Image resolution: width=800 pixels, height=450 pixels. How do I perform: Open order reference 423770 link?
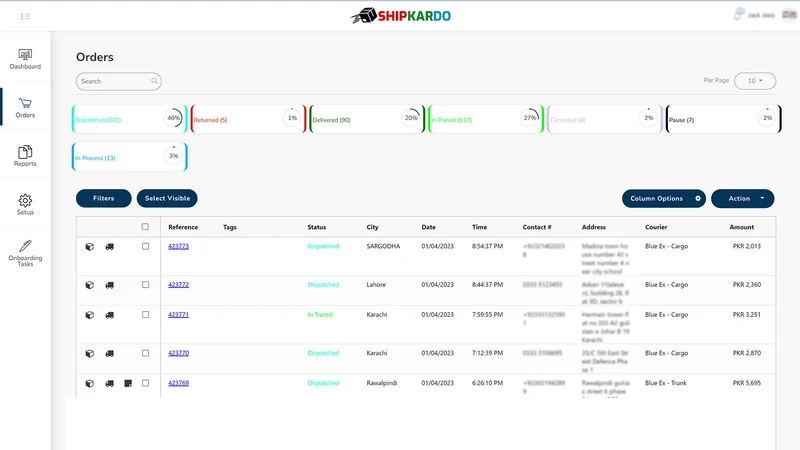[x=179, y=353]
